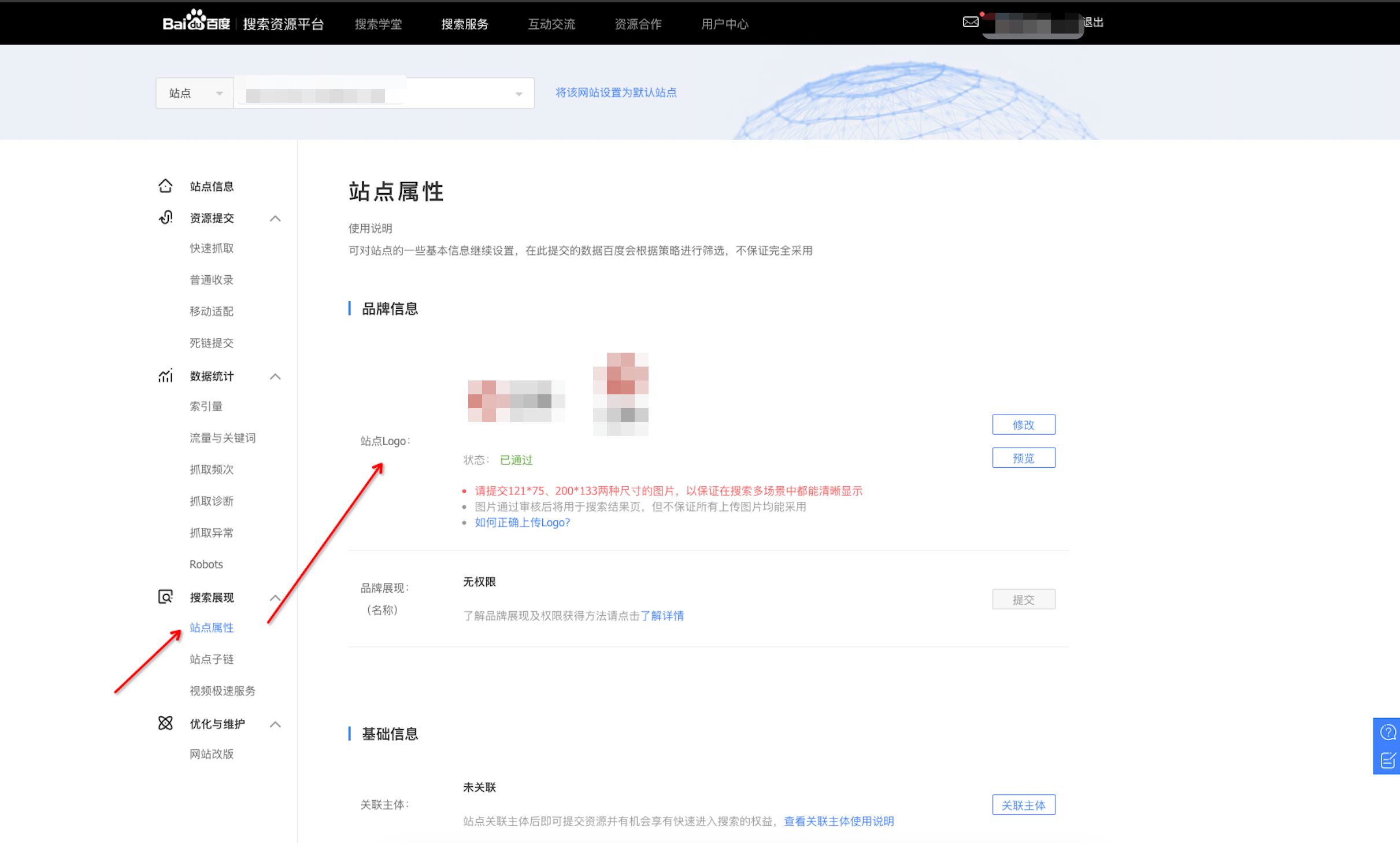Screen dimensions: 1400x843
Task: Click the 无权限 brand display text
Action: 479,582
